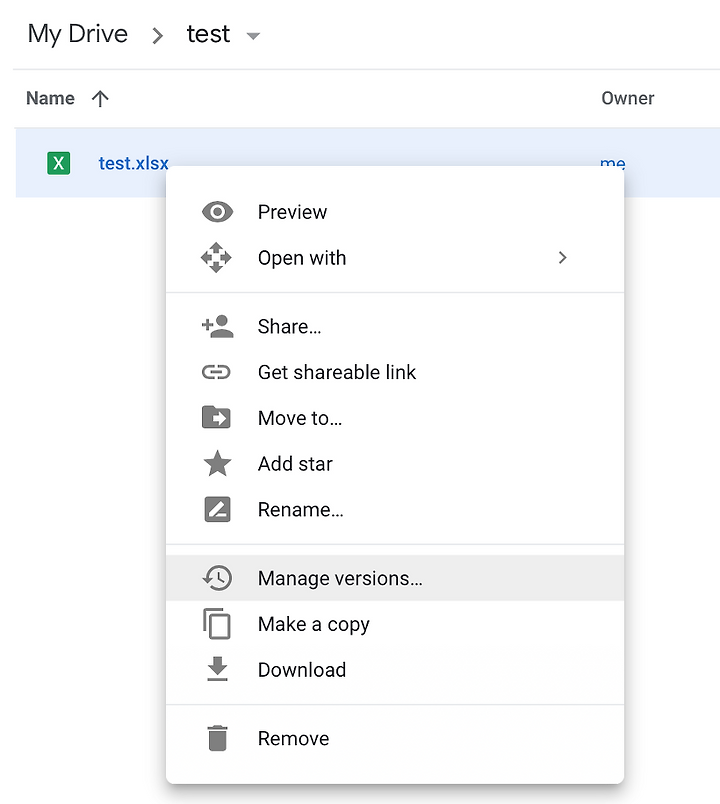Click the chain link icon
Image resolution: width=720 pixels, height=804 pixels.
click(x=216, y=372)
